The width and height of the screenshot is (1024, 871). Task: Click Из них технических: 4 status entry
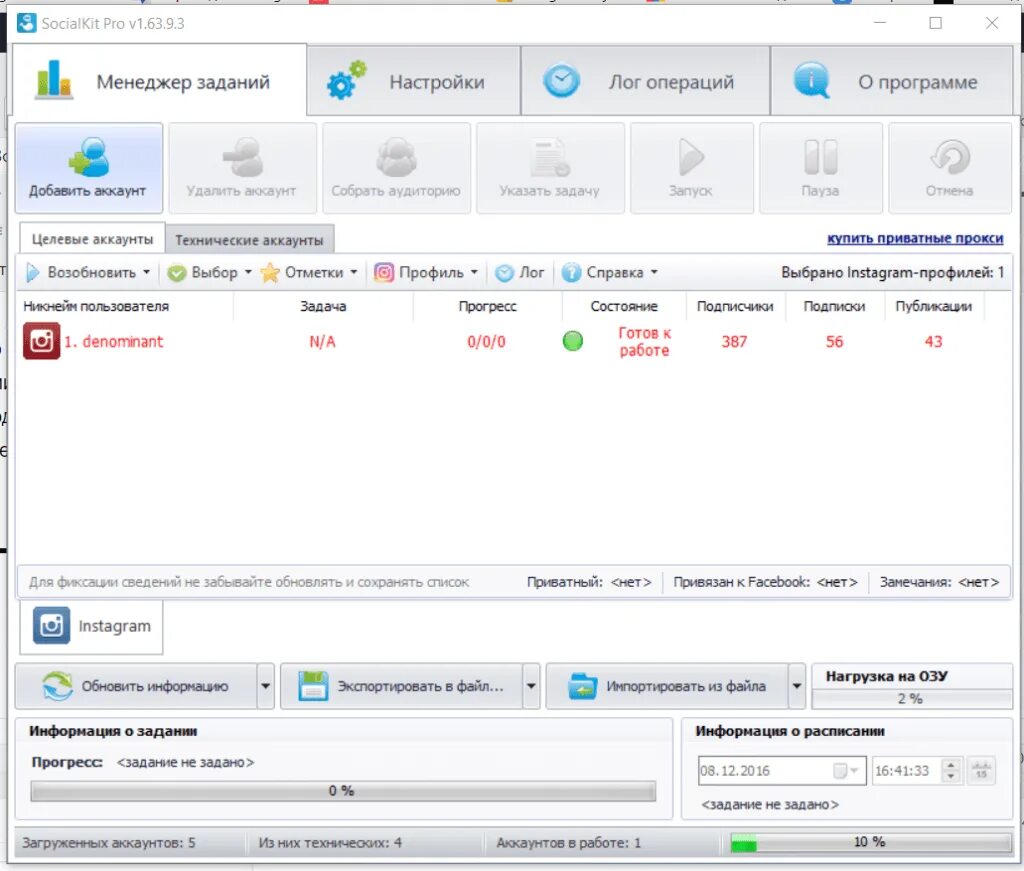pyautogui.click(x=330, y=842)
